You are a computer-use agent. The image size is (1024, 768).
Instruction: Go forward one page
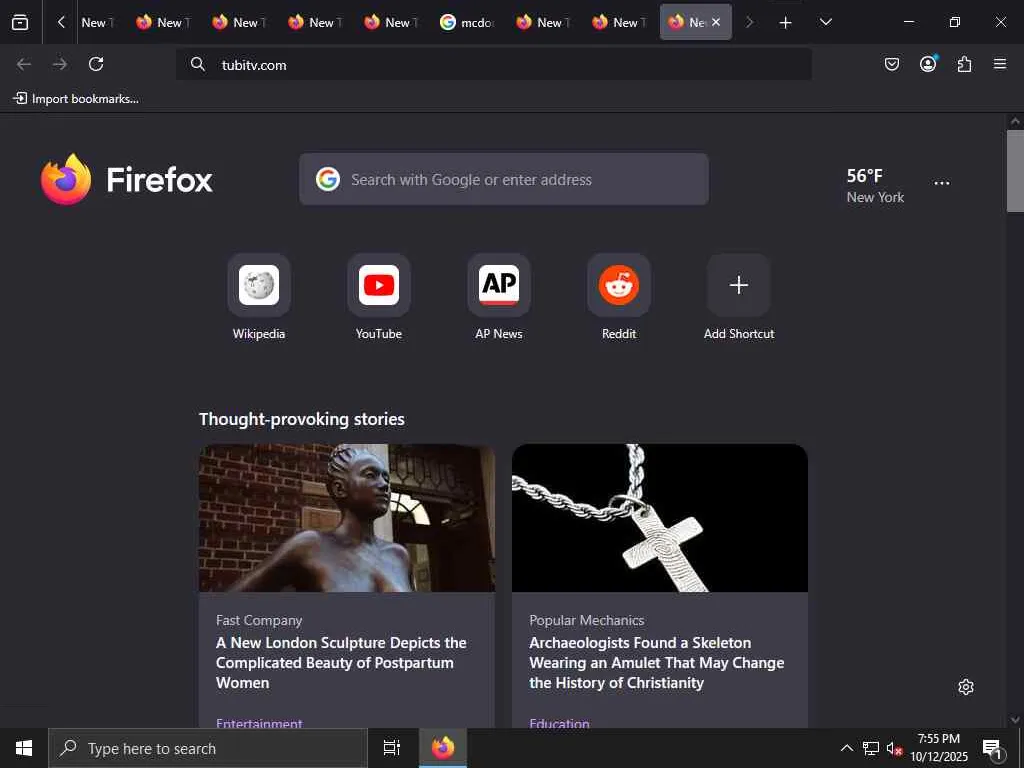tap(60, 64)
